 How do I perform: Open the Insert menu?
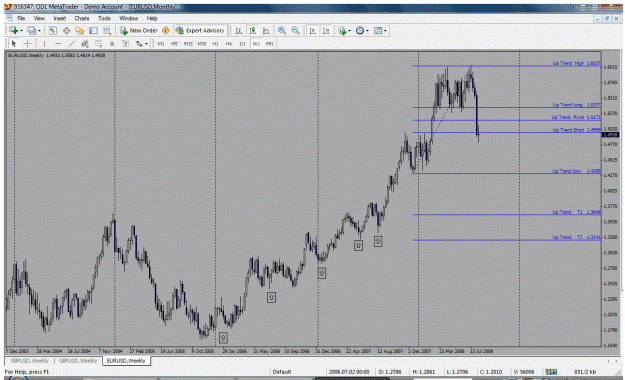point(60,18)
